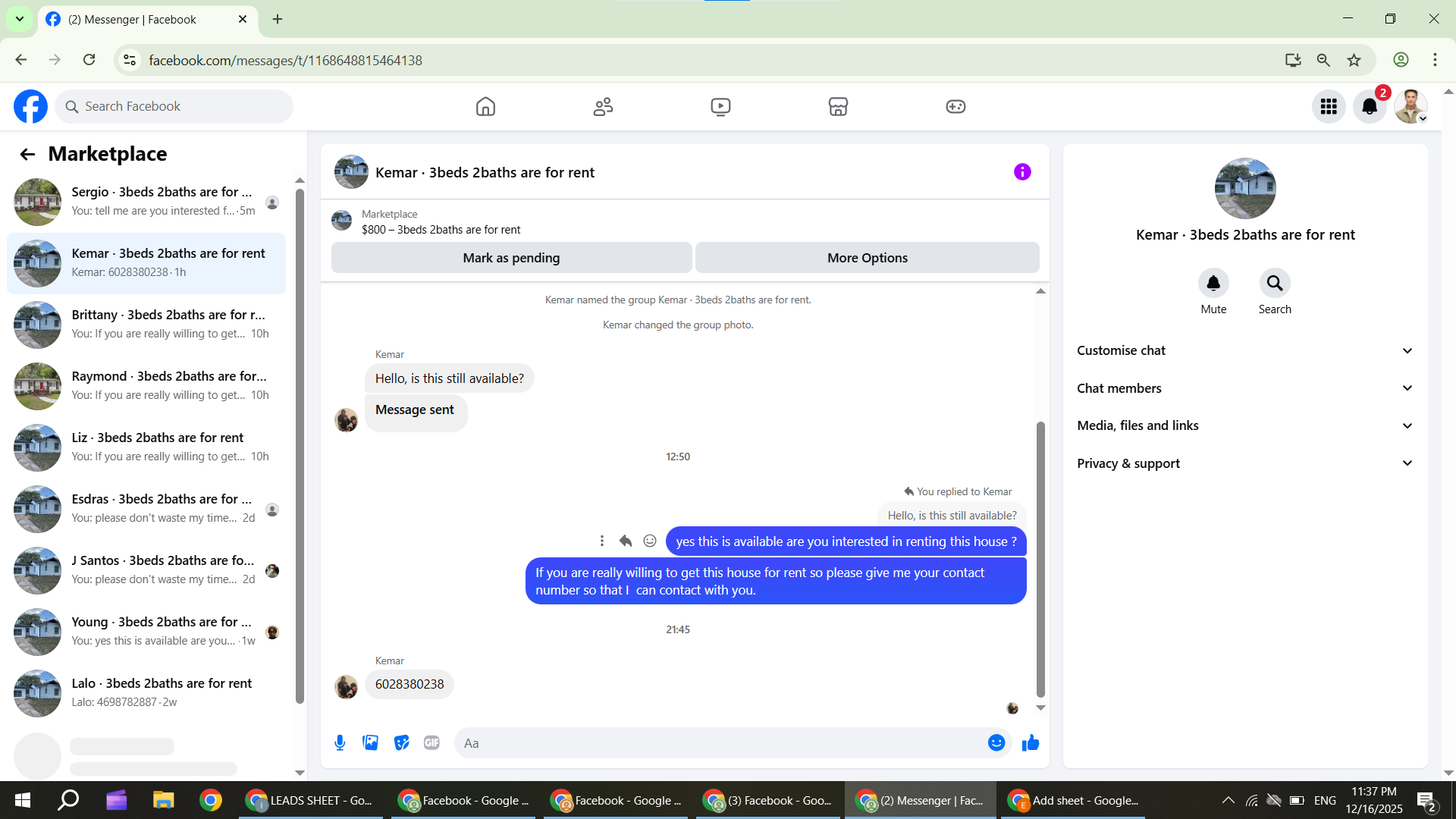Open the J Santos conversation
The height and width of the screenshot is (819, 1456).
pyautogui.click(x=146, y=571)
